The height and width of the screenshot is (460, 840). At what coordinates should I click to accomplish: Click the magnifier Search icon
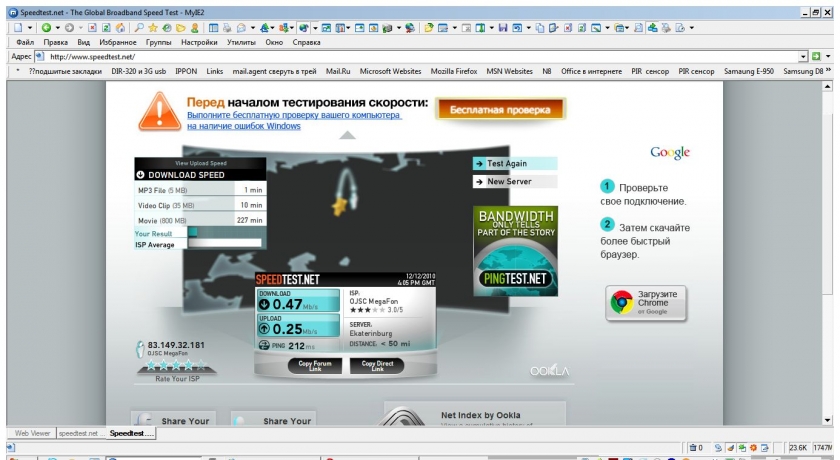[x=139, y=28]
